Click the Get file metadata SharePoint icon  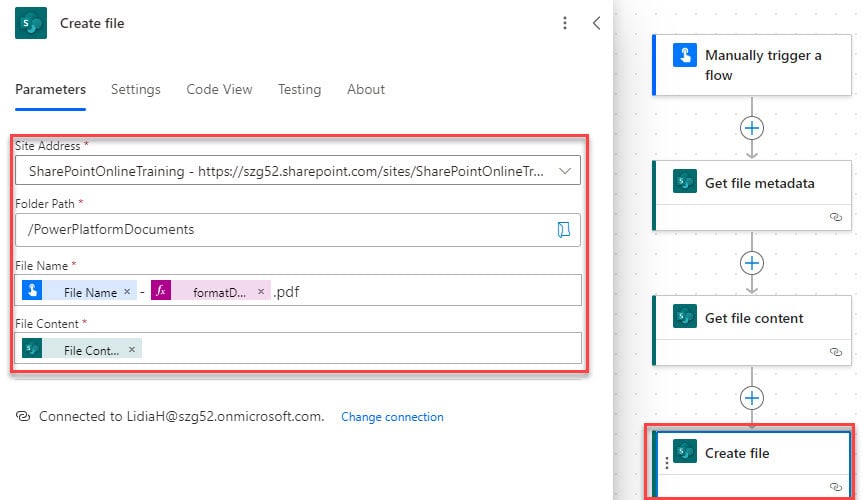pos(685,181)
